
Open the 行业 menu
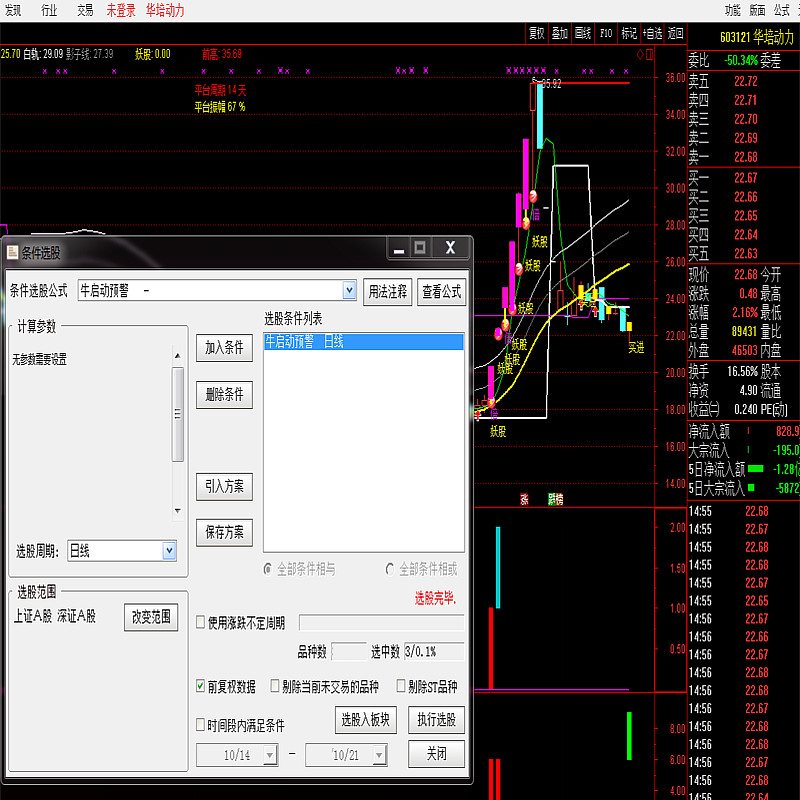[49, 10]
